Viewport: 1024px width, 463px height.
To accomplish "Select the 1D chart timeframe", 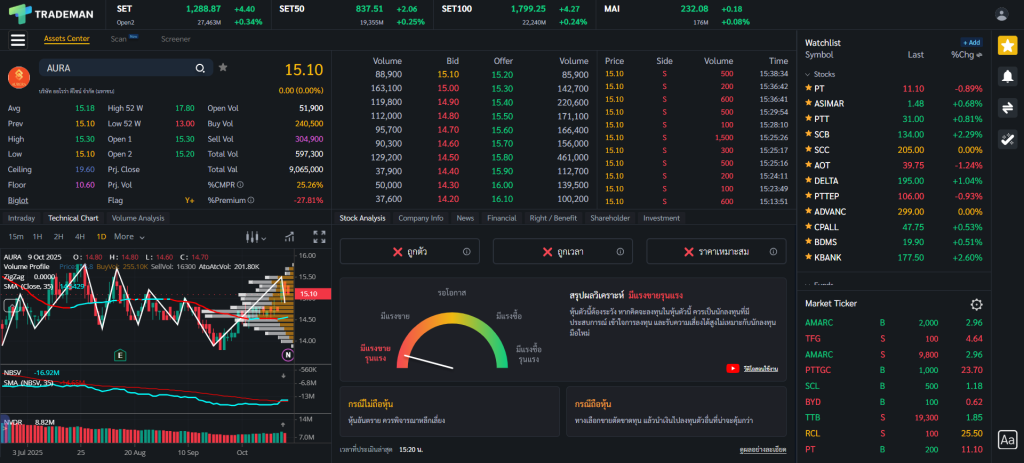I will pos(101,236).
